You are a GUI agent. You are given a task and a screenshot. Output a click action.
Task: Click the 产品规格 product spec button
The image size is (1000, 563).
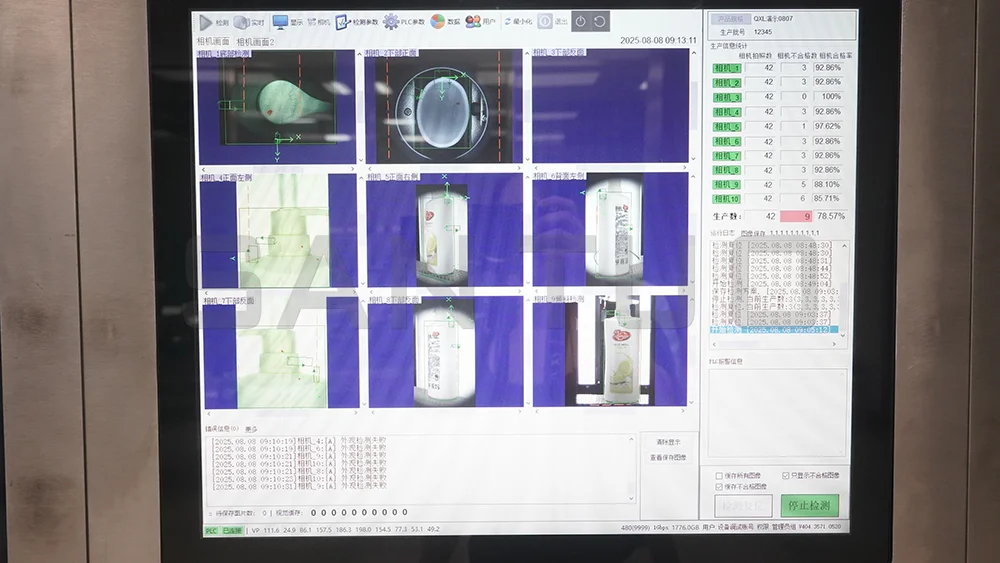(730, 18)
